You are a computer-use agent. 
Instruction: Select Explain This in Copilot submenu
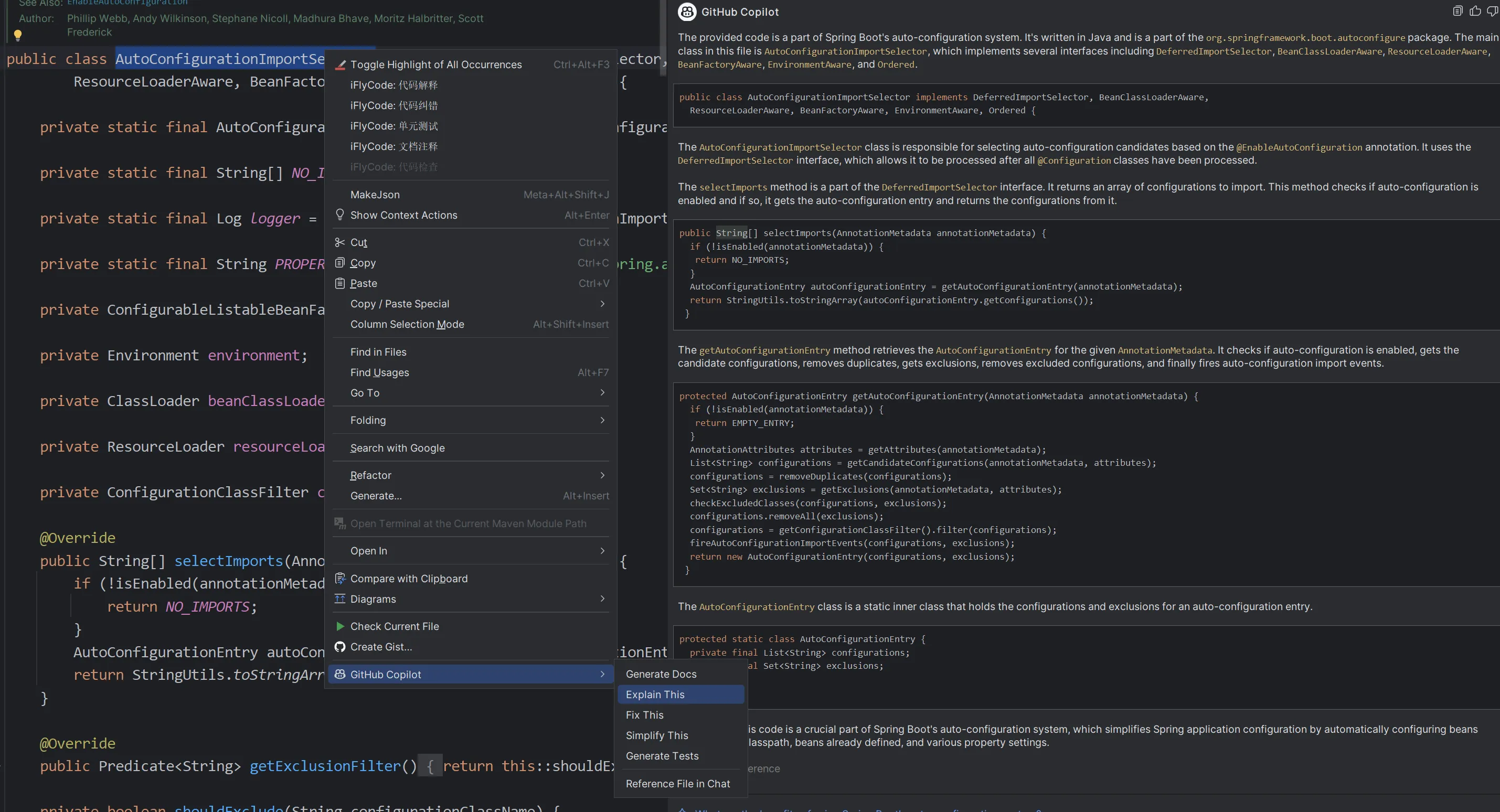pos(680,695)
